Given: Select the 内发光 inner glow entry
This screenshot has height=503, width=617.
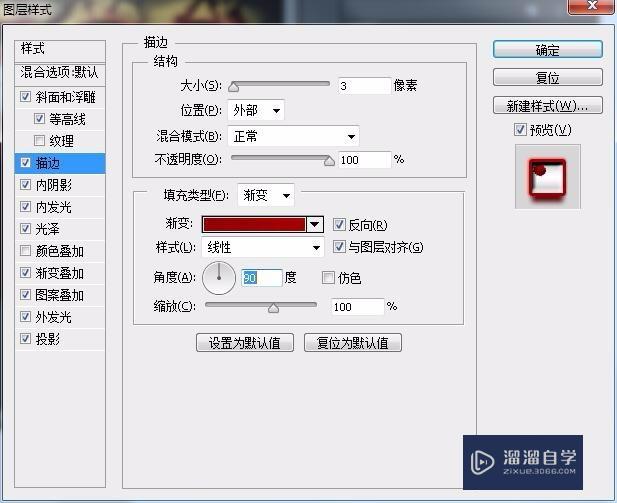Looking at the screenshot, I should point(54,207).
